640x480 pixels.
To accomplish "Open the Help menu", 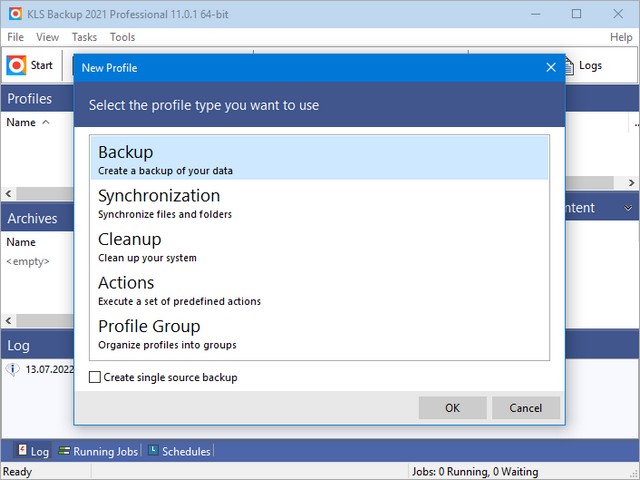I will pos(621,37).
